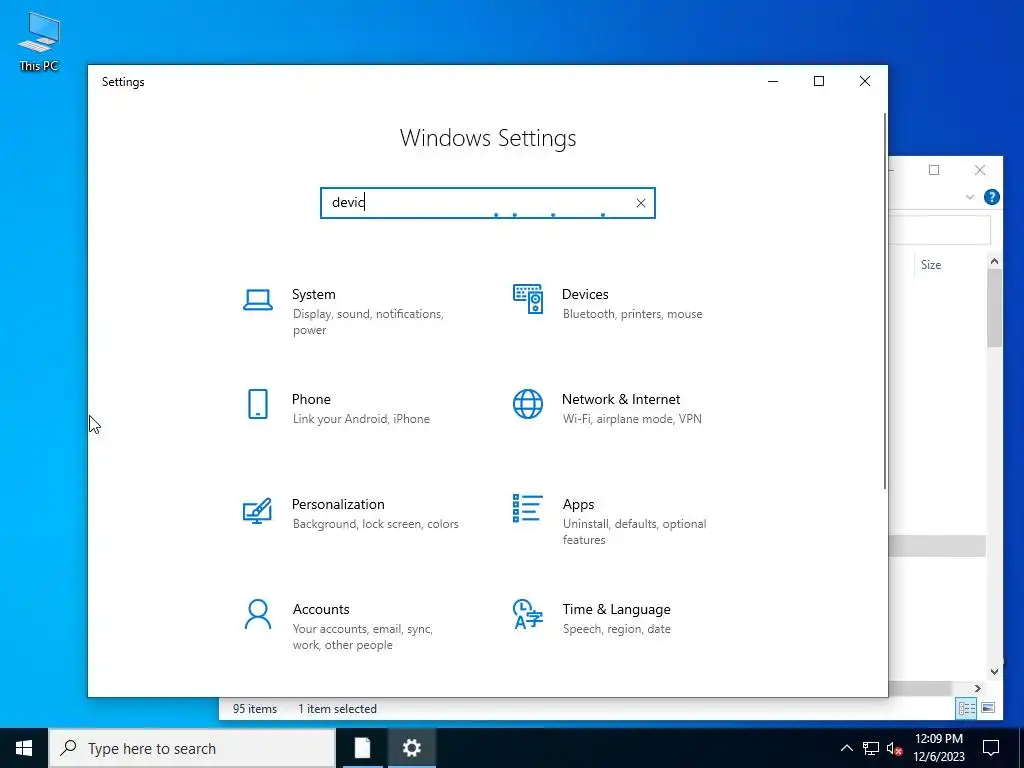Click the Apps category title
1024x768 pixels.
(x=579, y=504)
